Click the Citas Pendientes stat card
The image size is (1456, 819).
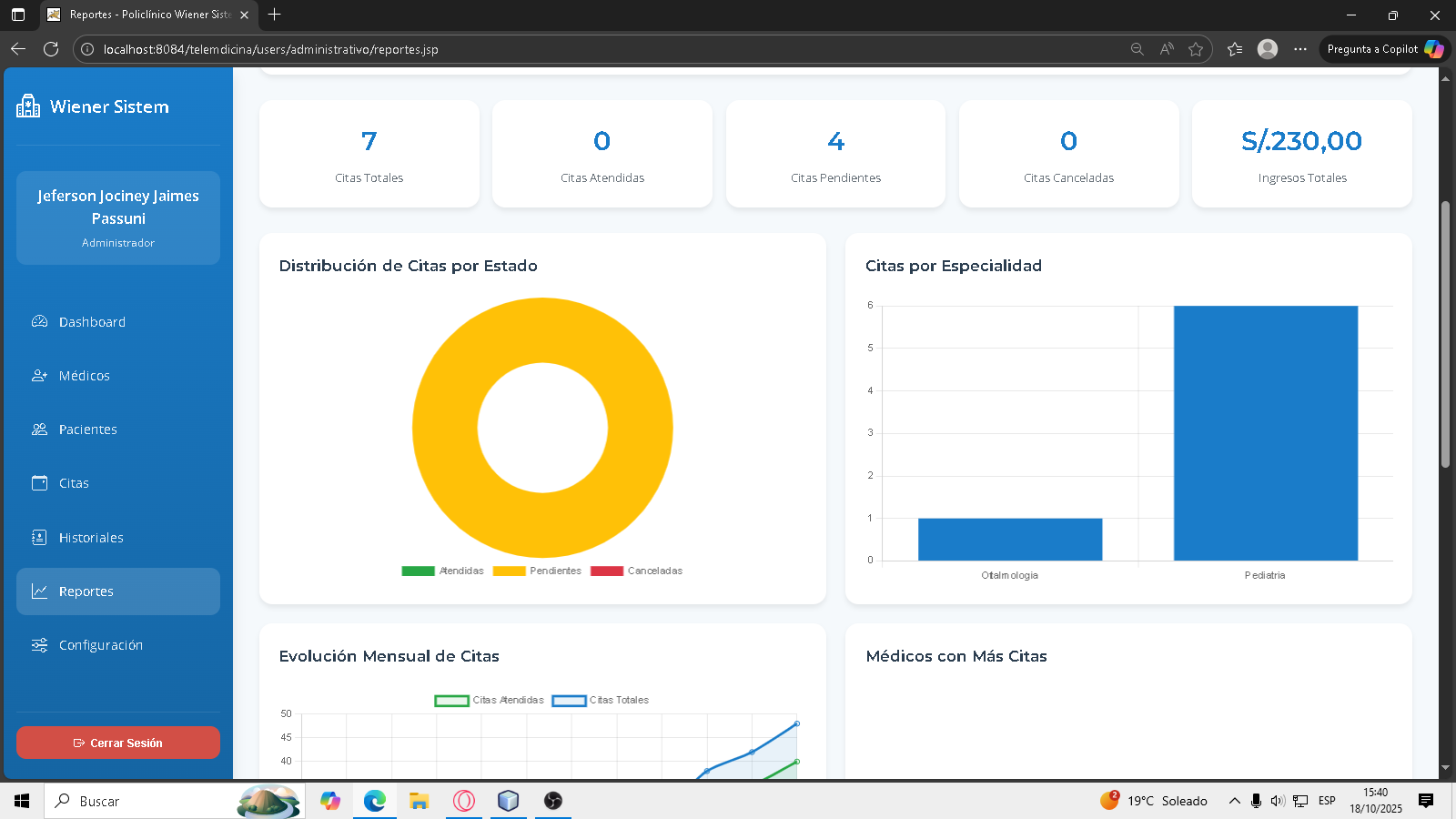[x=835, y=154]
